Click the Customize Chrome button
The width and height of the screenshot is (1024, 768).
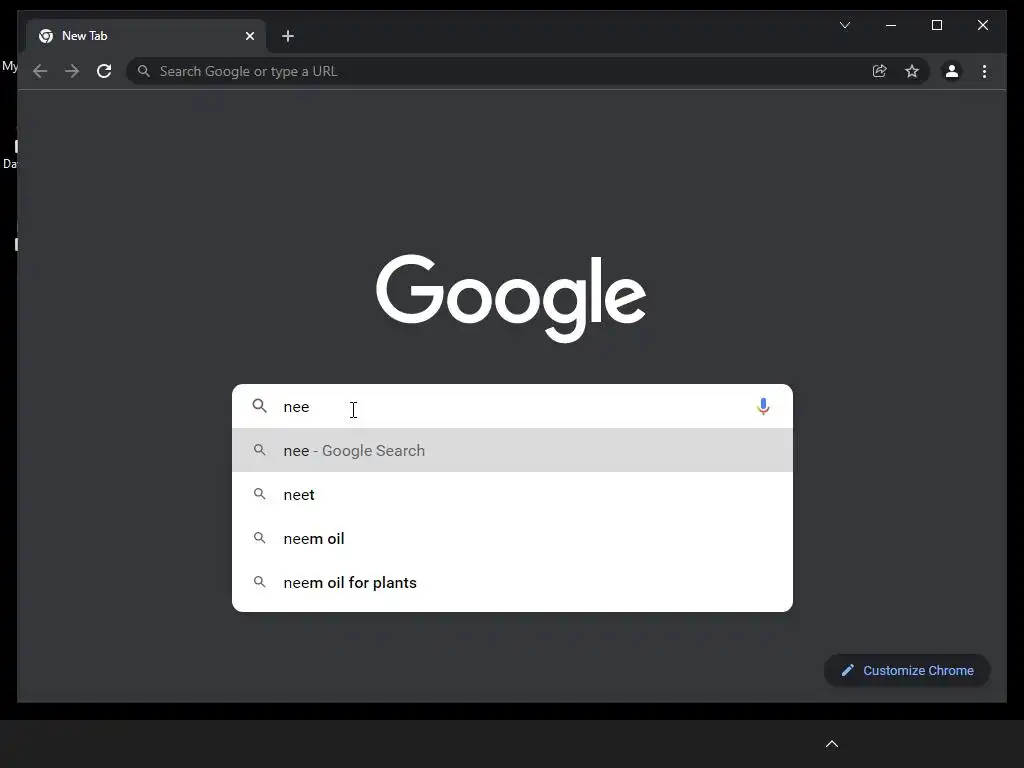tap(907, 670)
